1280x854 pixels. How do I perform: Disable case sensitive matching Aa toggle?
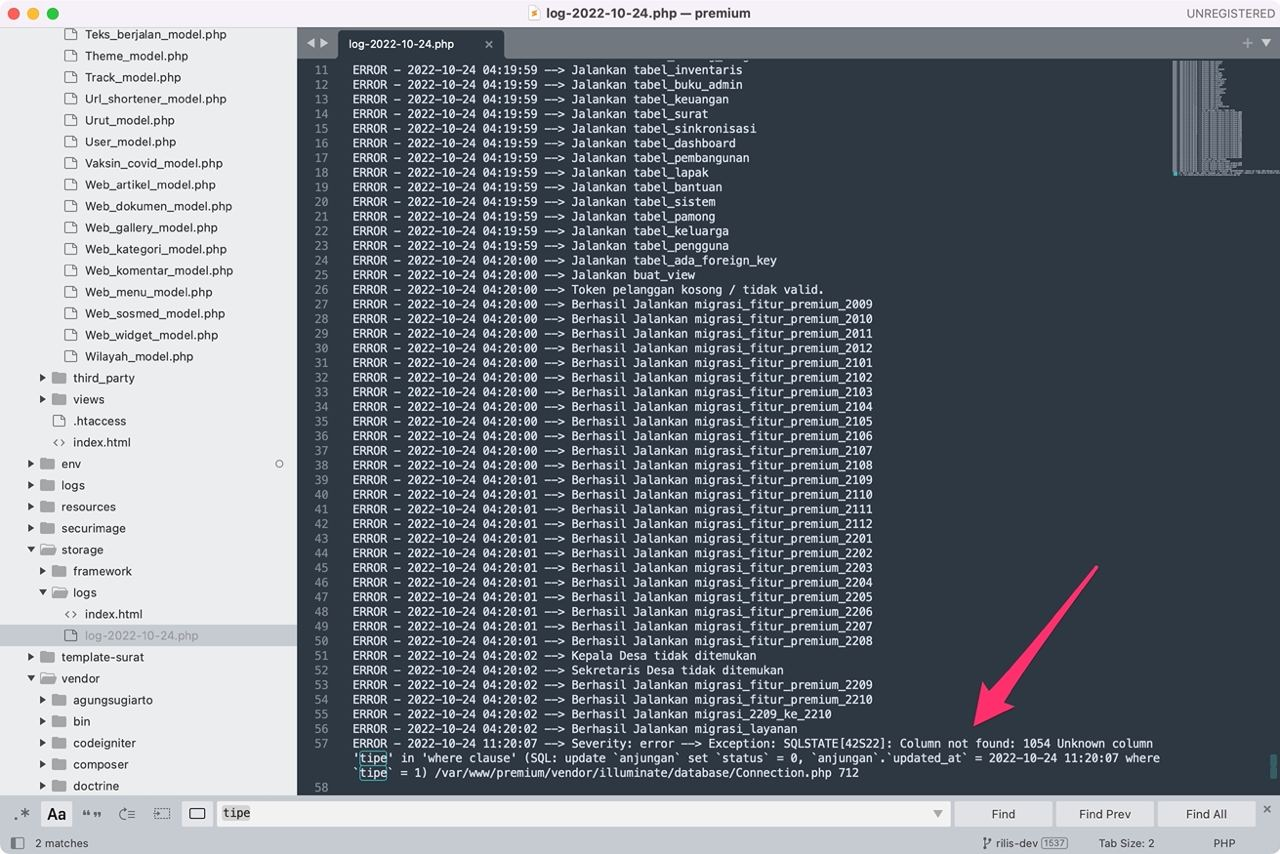click(x=56, y=814)
